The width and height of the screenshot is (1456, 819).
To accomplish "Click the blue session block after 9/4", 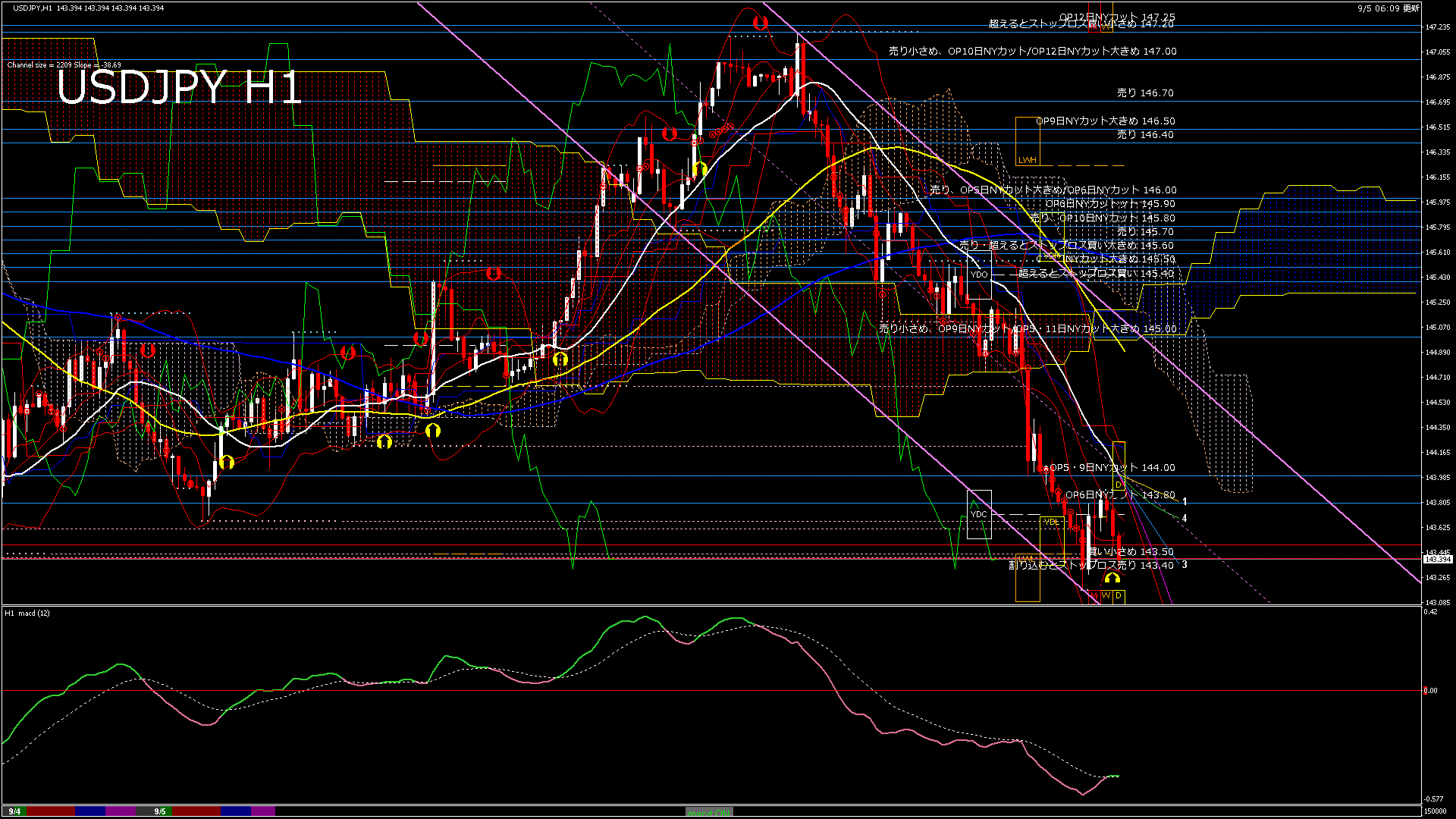I will (90, 811).
